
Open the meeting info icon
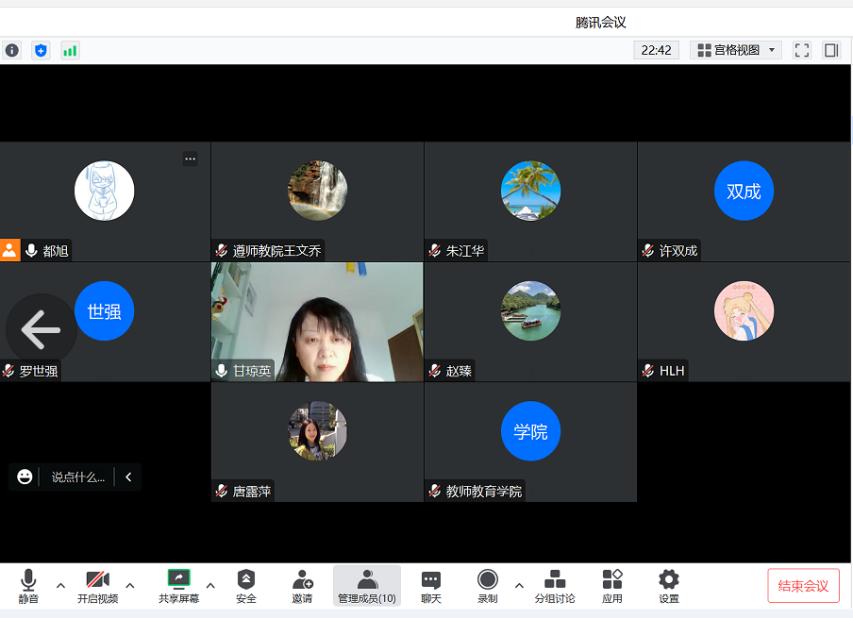pyautogui.click(x=12, y=51)
